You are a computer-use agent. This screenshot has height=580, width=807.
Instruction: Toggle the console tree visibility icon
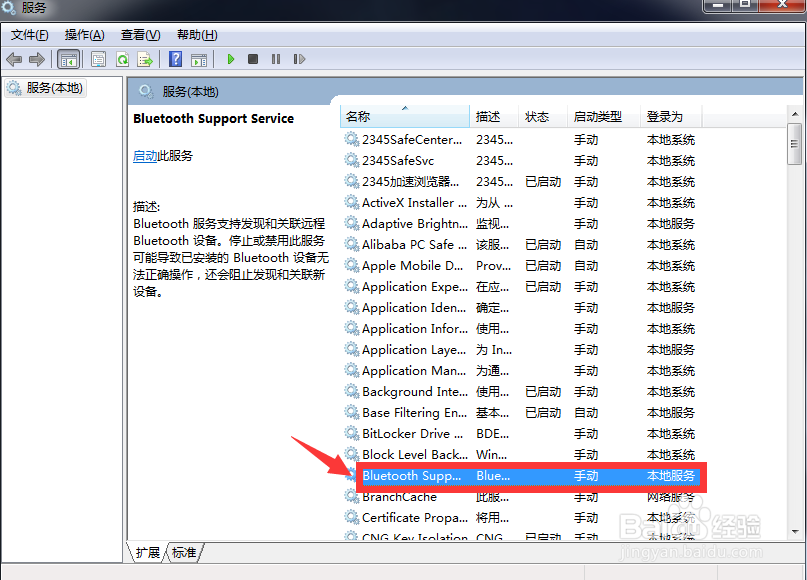[68, 59]
